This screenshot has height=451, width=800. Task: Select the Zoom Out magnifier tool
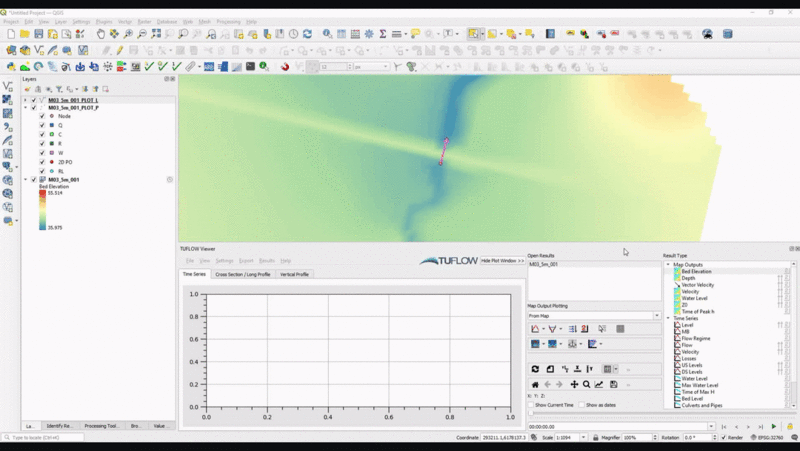tap(142, 34)
